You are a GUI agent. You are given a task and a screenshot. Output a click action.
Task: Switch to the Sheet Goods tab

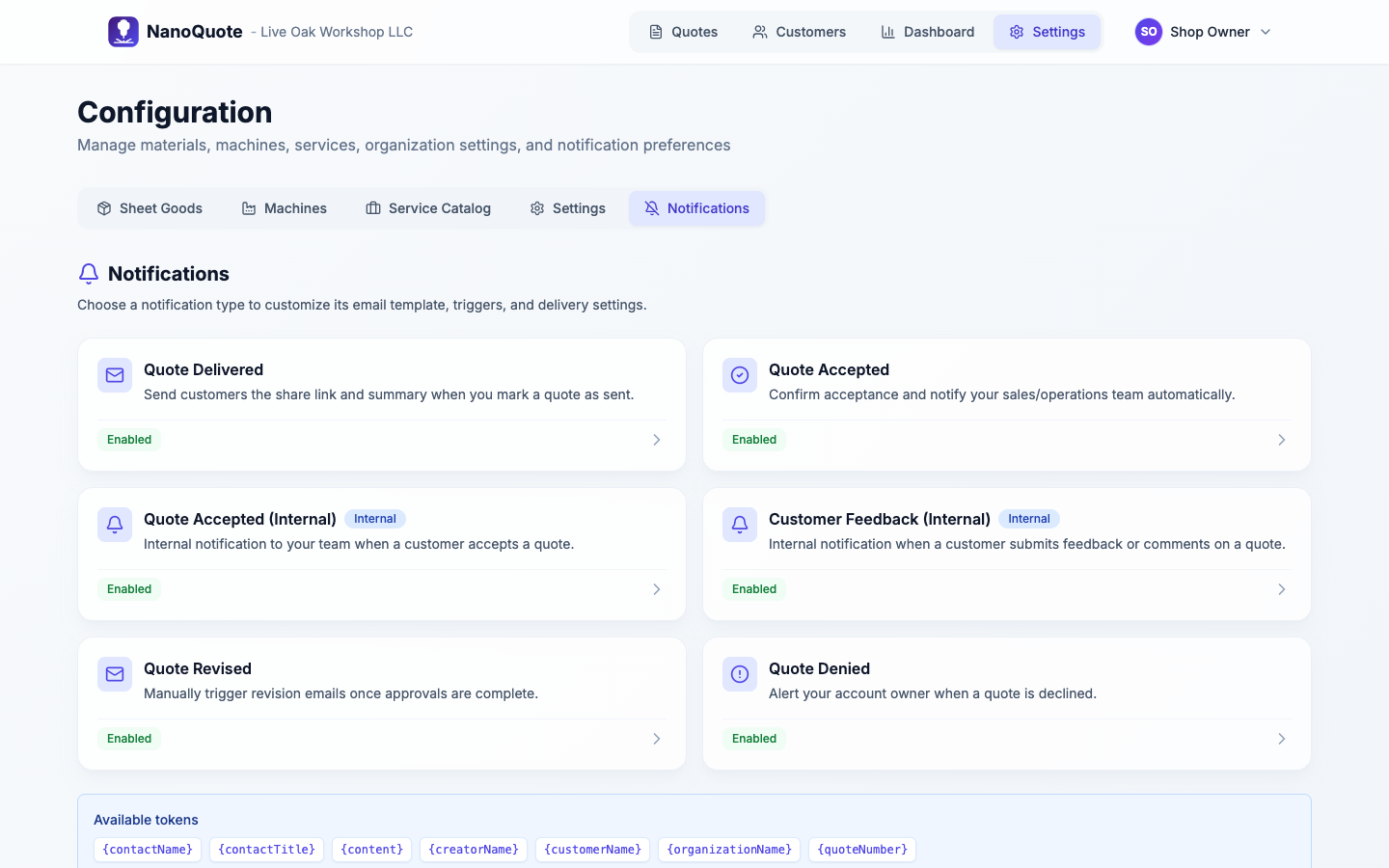[x=150, y=208]
